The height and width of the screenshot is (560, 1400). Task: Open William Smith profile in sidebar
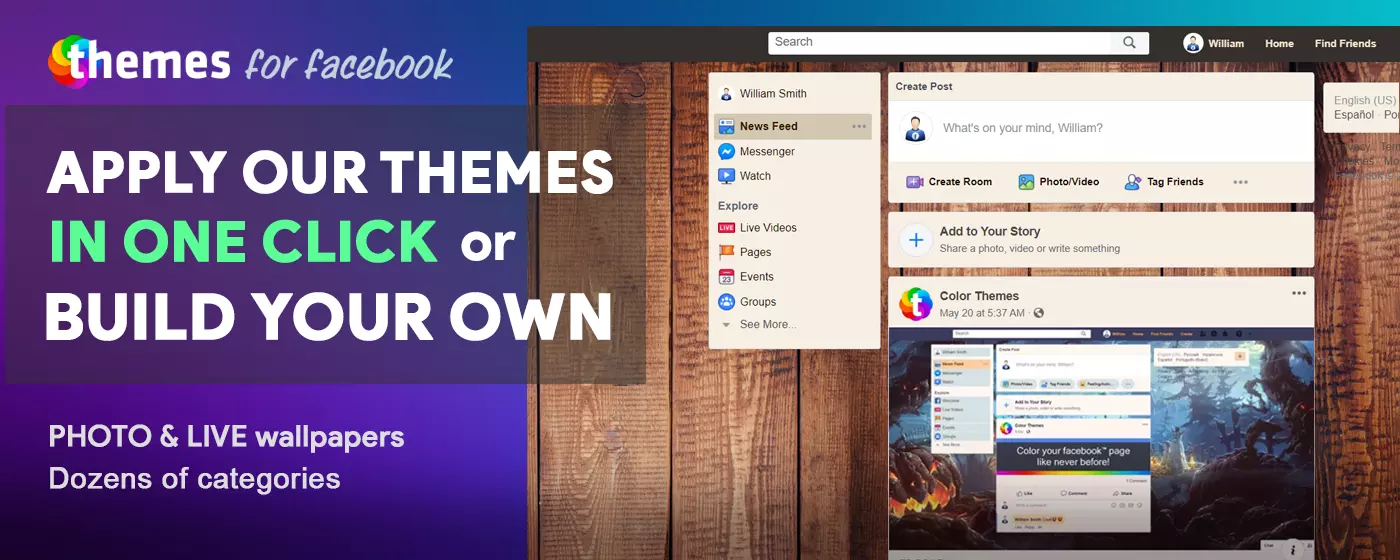tap(773, 94)
